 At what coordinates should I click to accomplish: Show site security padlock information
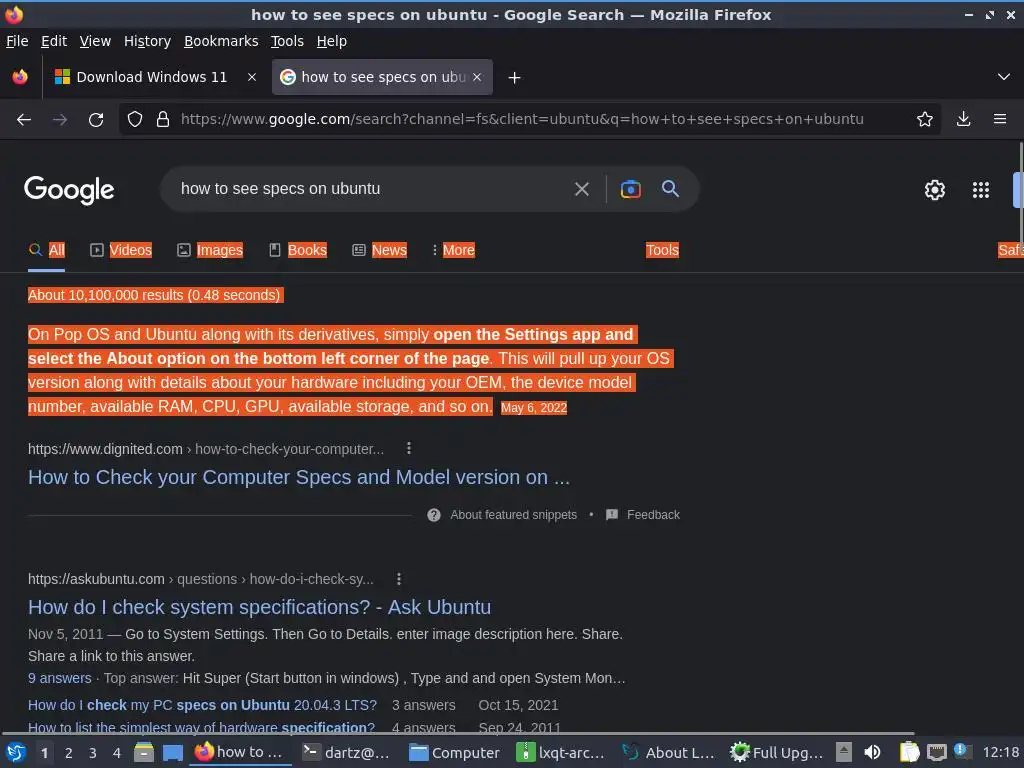pyautogui.click(x=163, y=120)
